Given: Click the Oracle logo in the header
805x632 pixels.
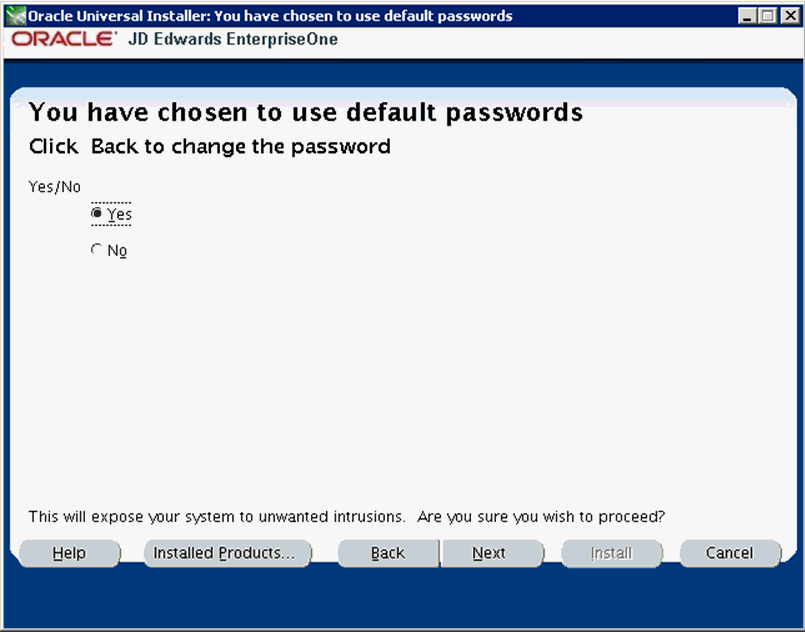Looking at the screenshot, I should point(64,40).
